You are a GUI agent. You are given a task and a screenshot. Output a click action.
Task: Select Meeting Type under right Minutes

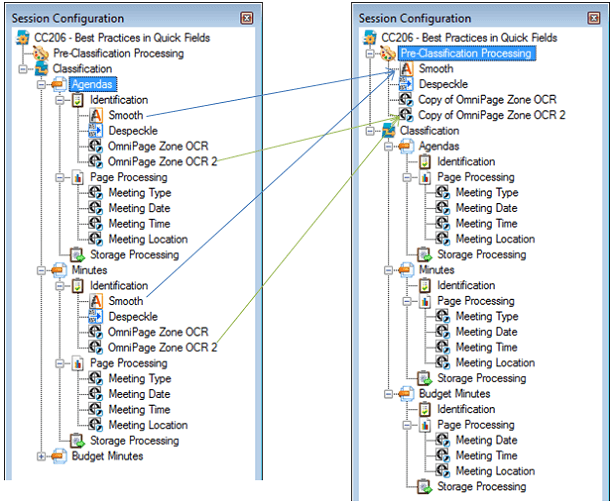click(487, 316)
